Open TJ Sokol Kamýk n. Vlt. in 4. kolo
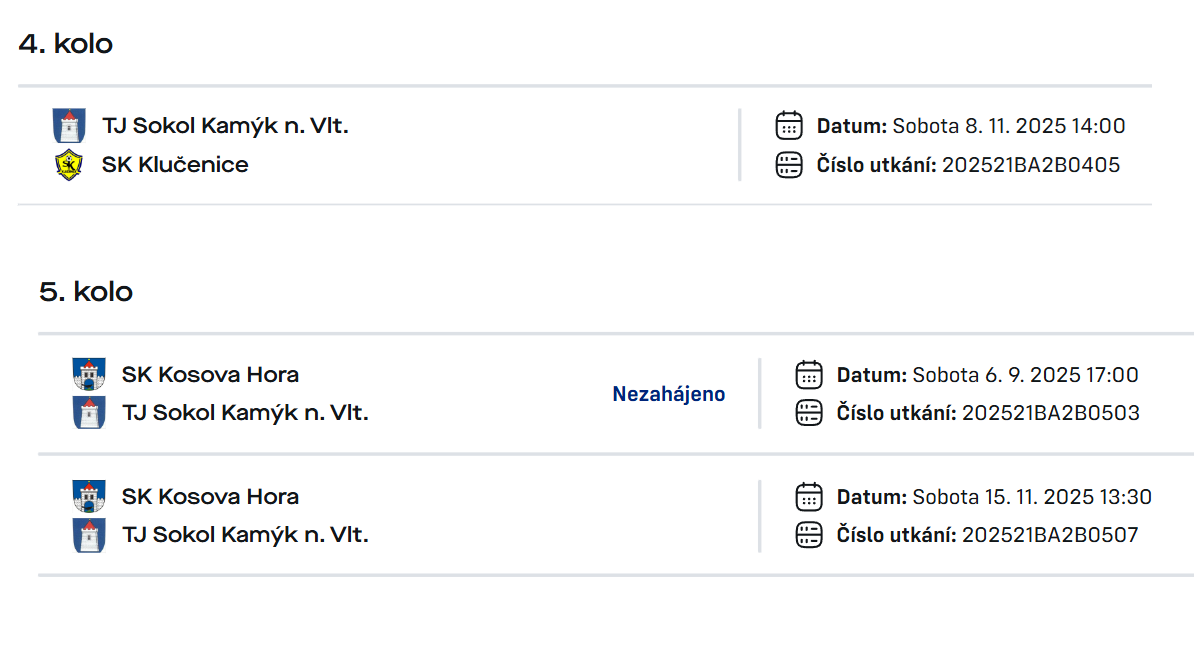 pos(225,126)
